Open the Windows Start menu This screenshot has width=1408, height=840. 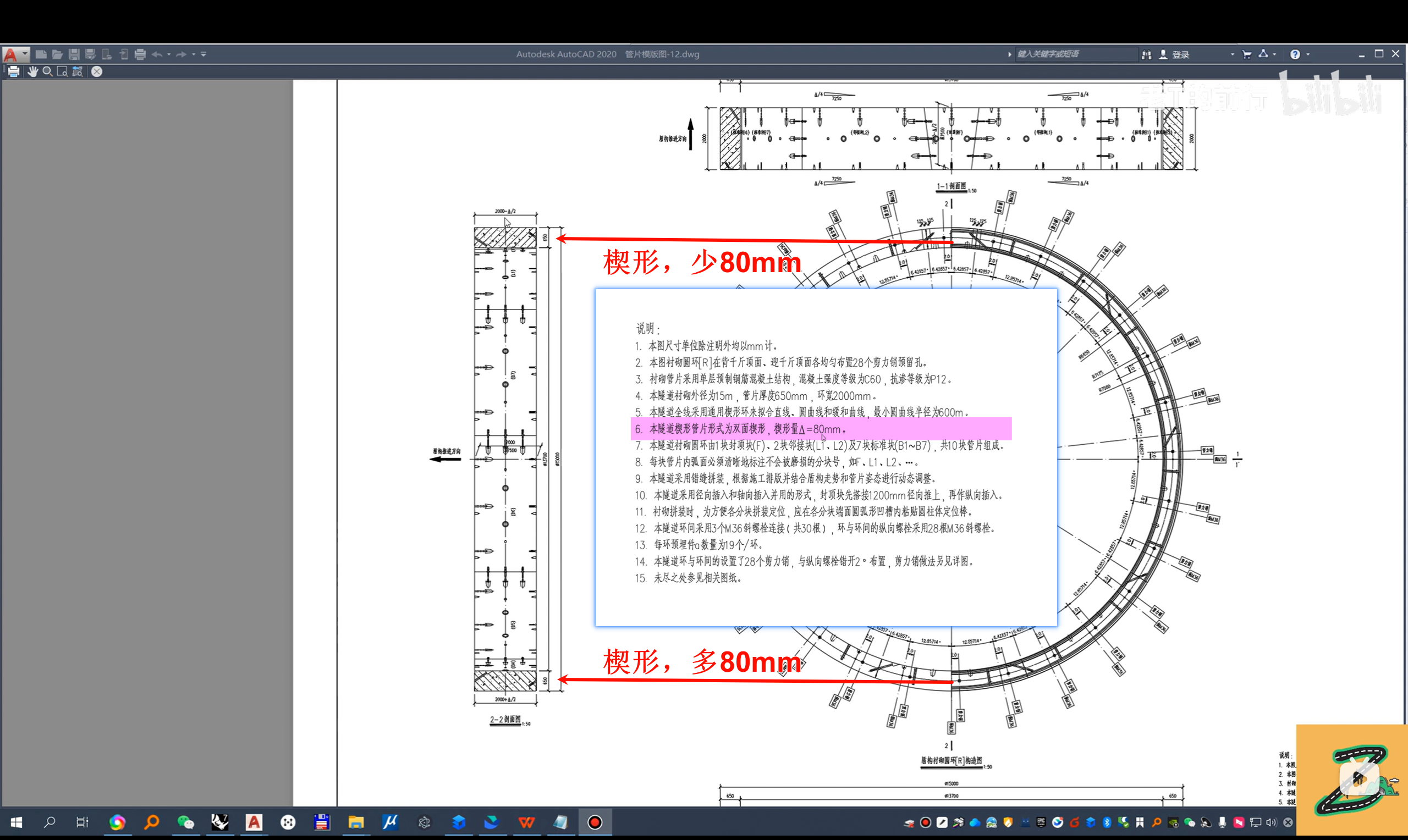16,822
